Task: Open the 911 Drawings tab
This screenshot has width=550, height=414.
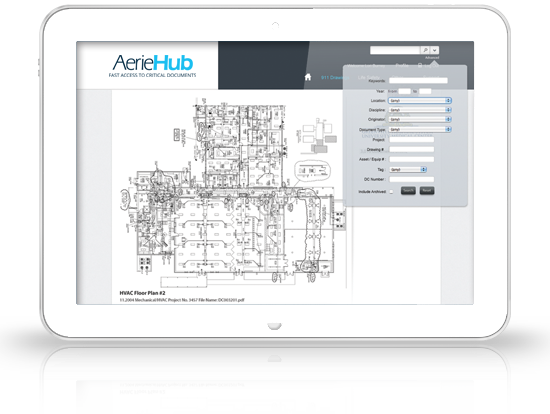Action: pyautogui.click(x=334, y=77)
